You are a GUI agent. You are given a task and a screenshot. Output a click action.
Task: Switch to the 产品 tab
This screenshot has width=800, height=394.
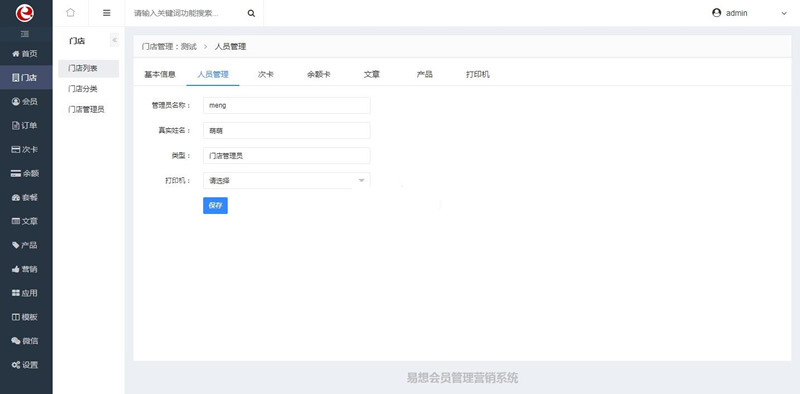(x=424, y=75)
